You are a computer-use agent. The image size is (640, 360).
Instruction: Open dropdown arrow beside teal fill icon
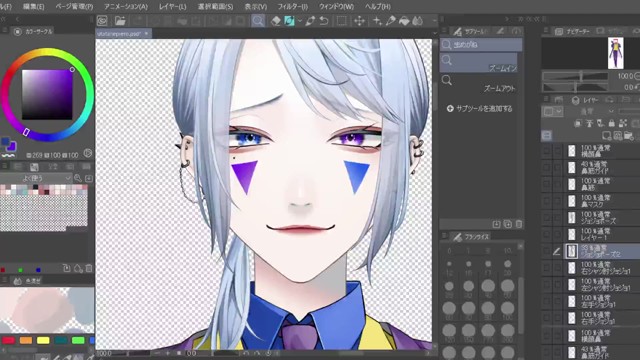coord(300,21)
